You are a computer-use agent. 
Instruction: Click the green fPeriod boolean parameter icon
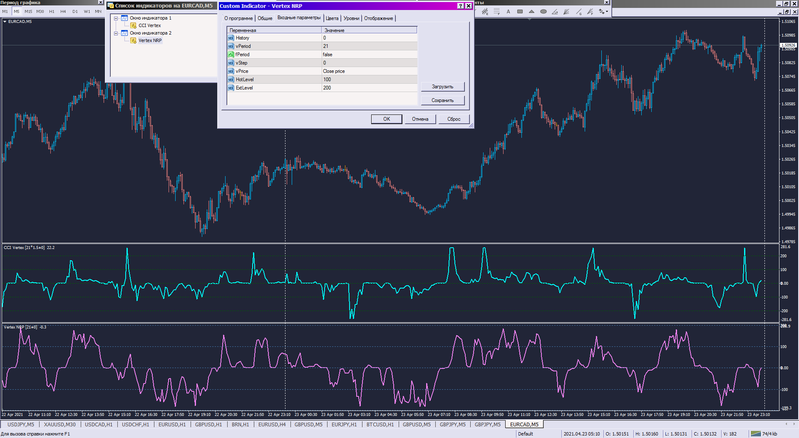pyautogui.click(x=231, y=54)
